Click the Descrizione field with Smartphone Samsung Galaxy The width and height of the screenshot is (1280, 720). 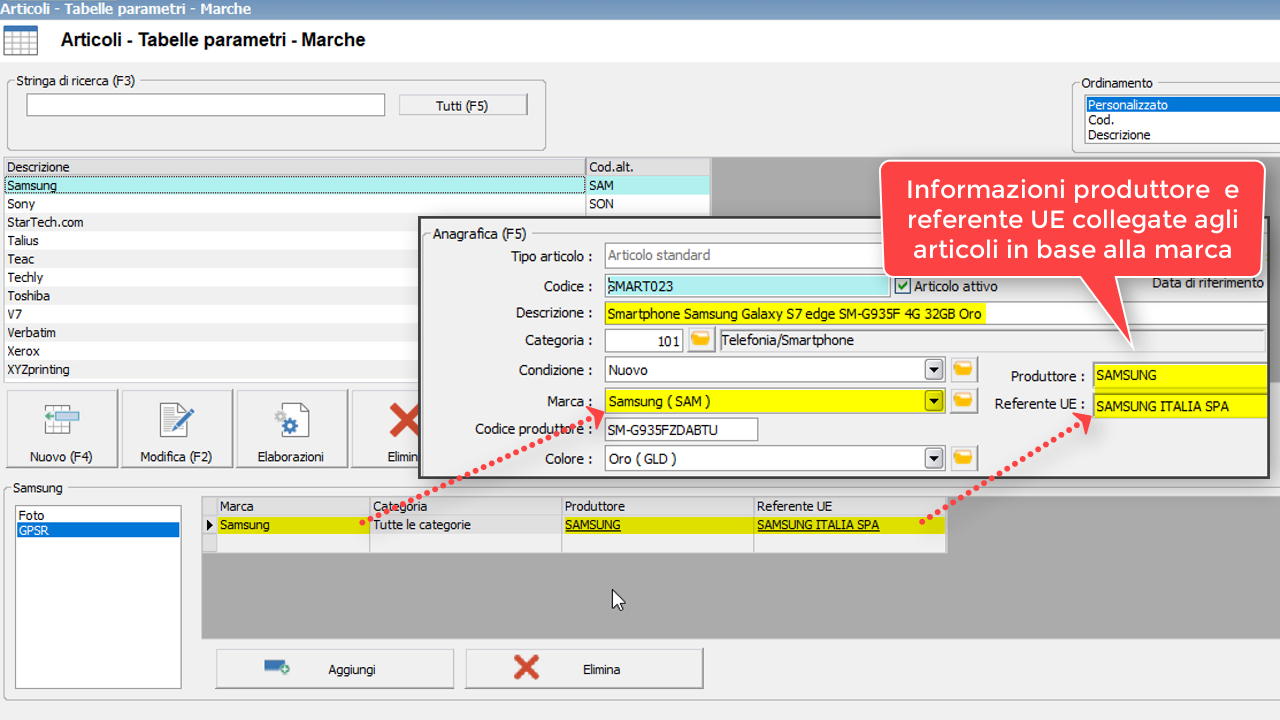(935, 313)
